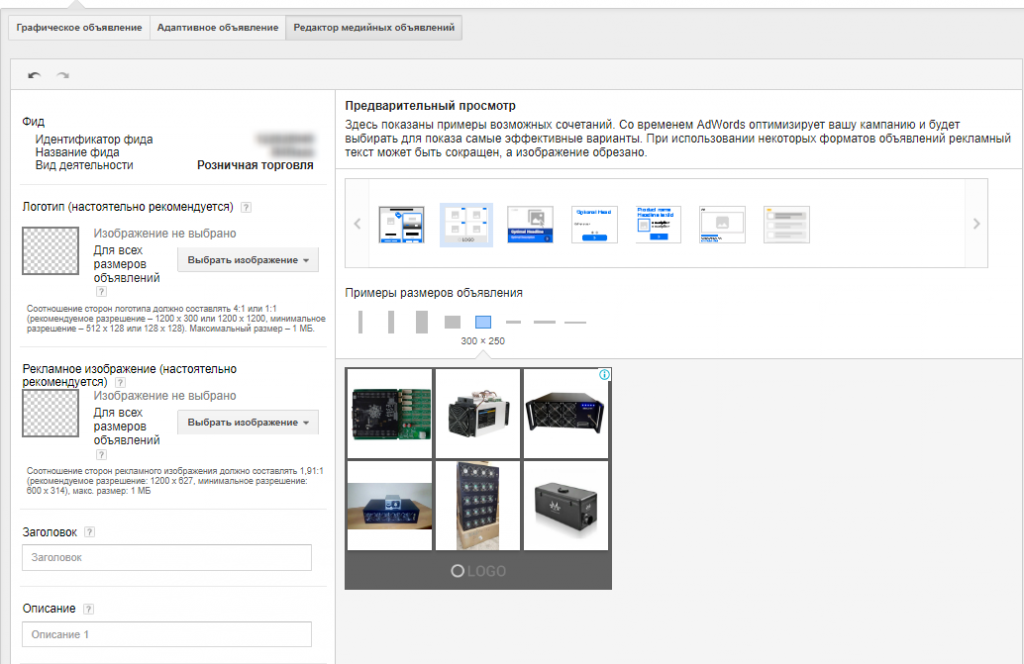The image size is (1024, 664).
Task: Click the undo arrow icon
Action: [35, 75]
